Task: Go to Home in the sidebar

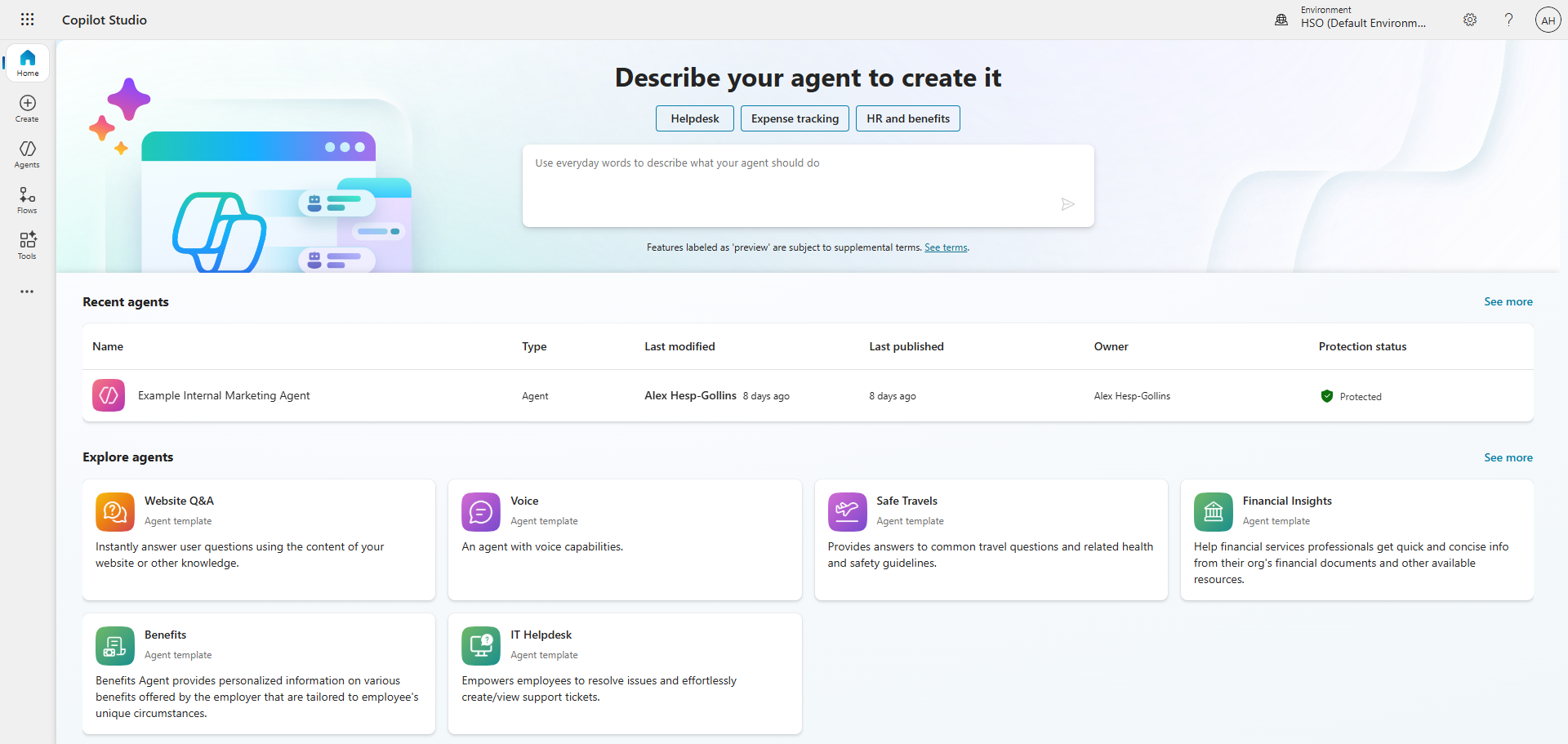Action: click(28, 63)
